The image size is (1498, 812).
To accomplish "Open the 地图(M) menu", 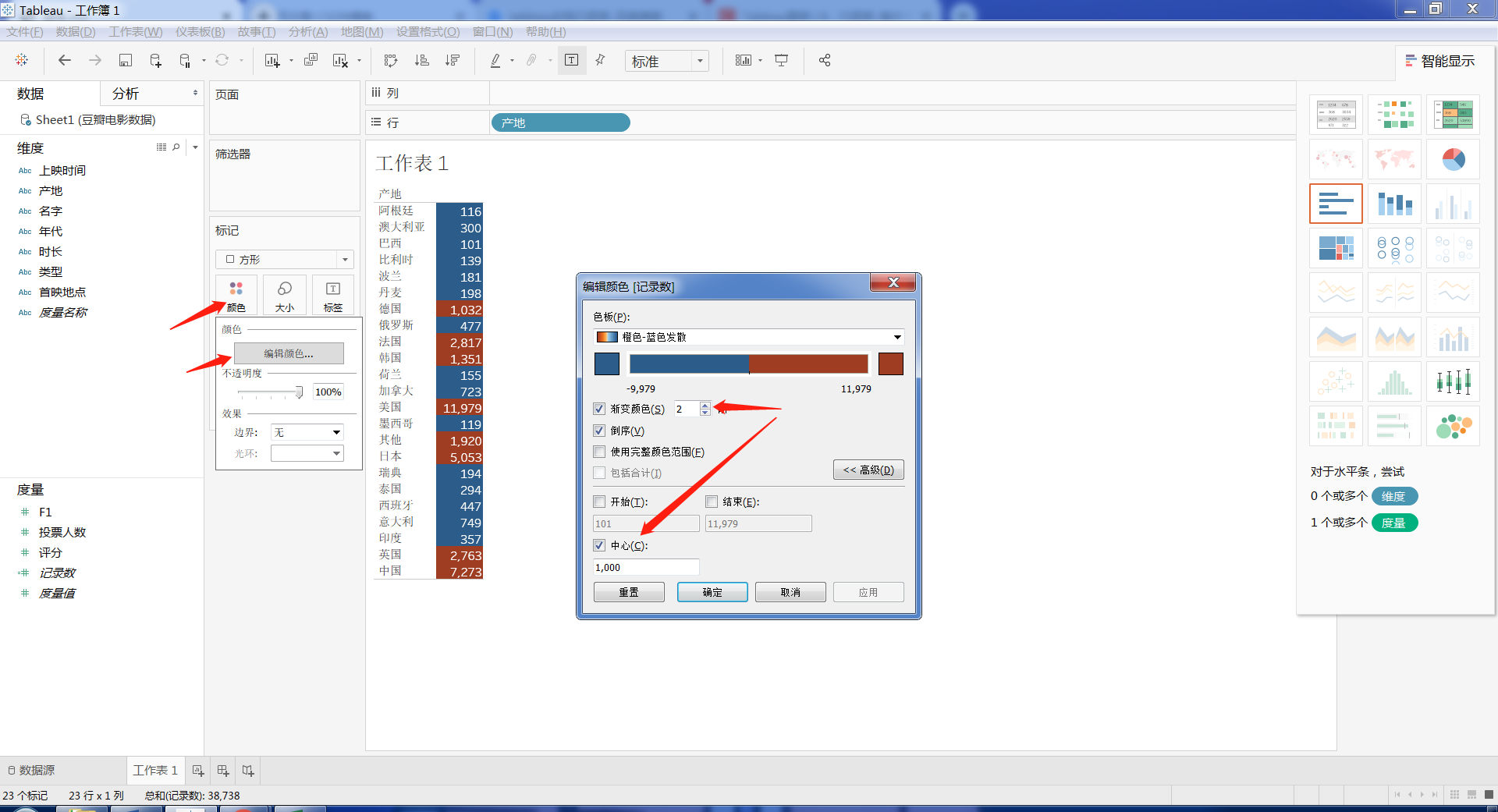I will click(362, 32).
